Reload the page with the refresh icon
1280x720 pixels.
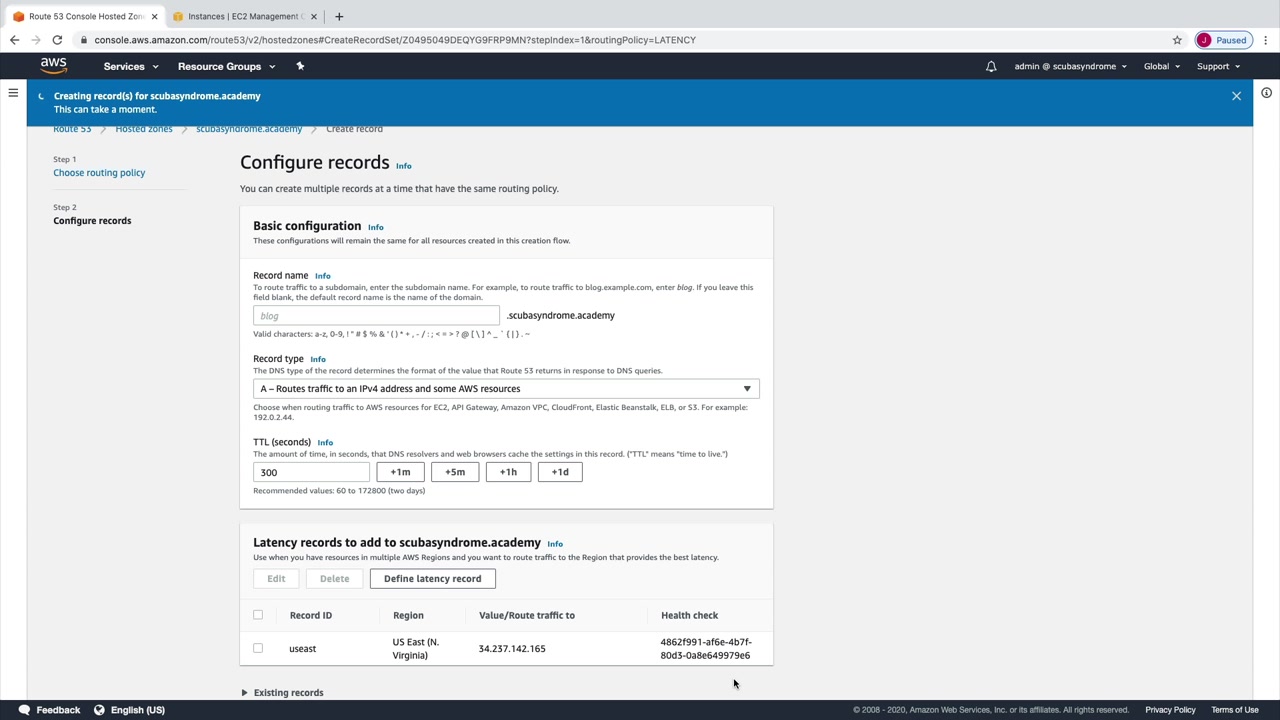(57, 40)
